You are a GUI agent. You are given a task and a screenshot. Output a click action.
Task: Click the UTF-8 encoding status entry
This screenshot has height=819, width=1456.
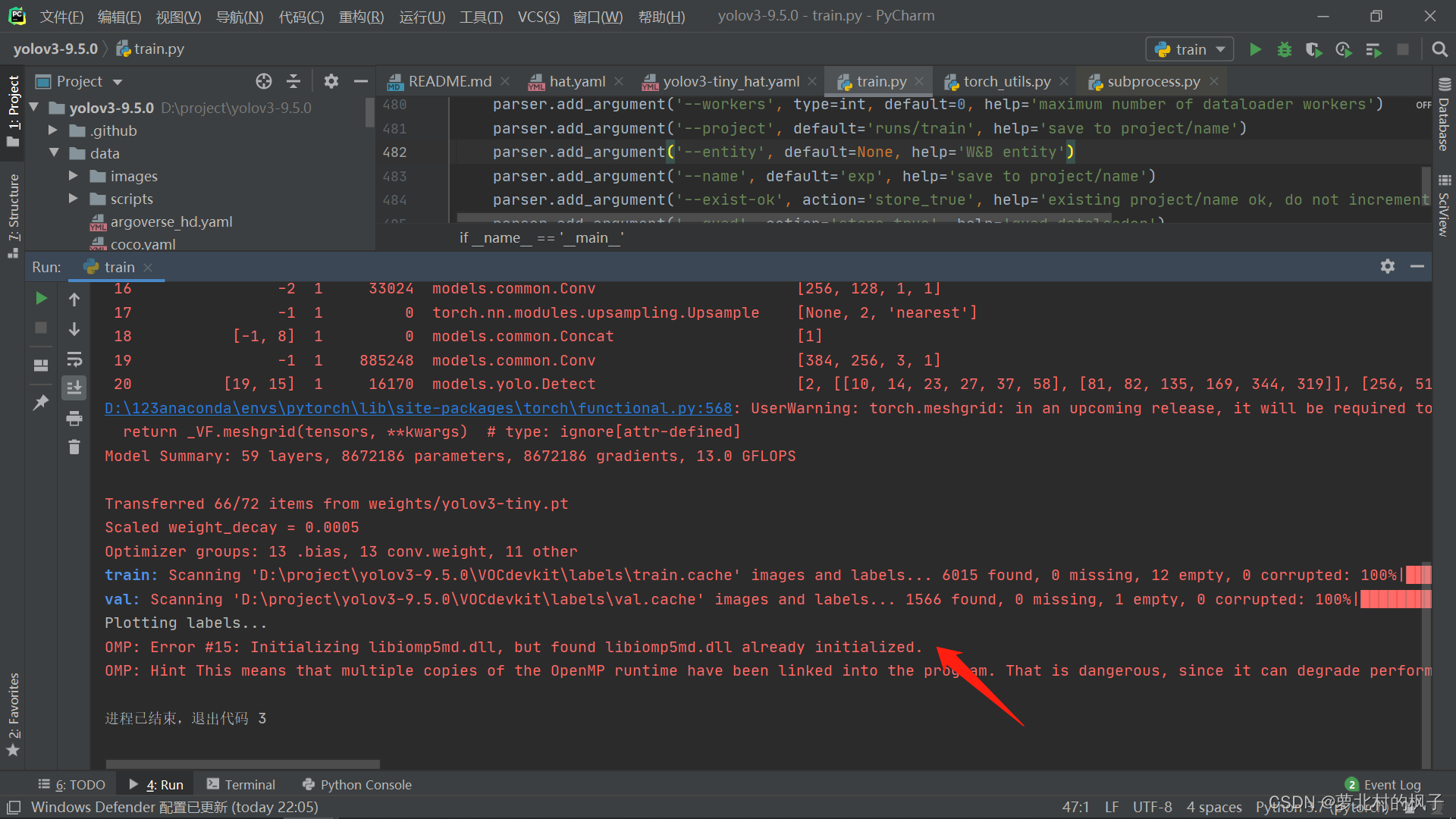[1152, 807]
